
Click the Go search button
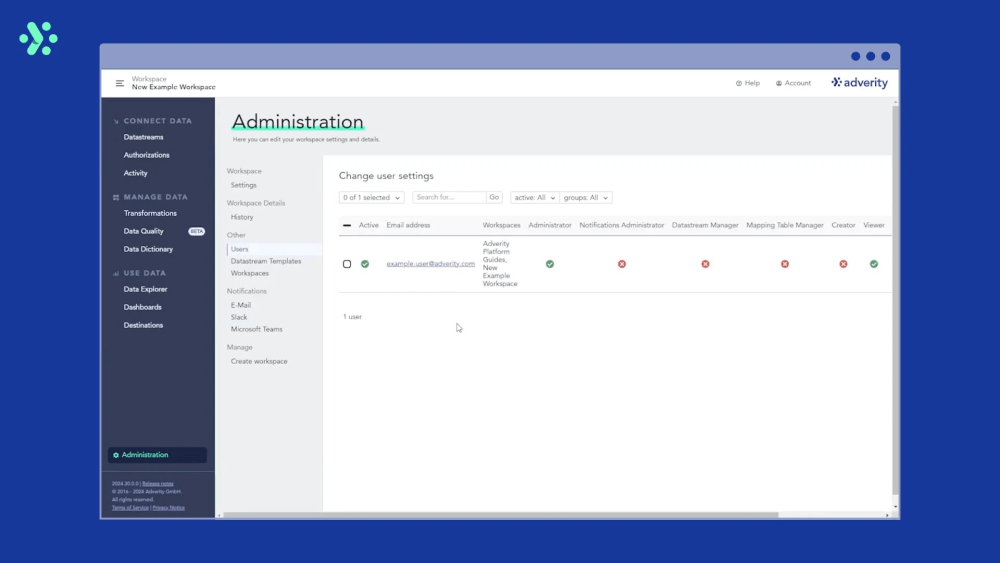tap(494, 198)
